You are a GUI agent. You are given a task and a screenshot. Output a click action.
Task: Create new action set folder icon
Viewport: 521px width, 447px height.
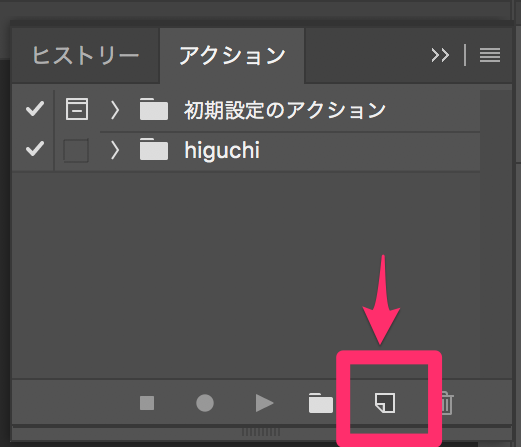321,403
